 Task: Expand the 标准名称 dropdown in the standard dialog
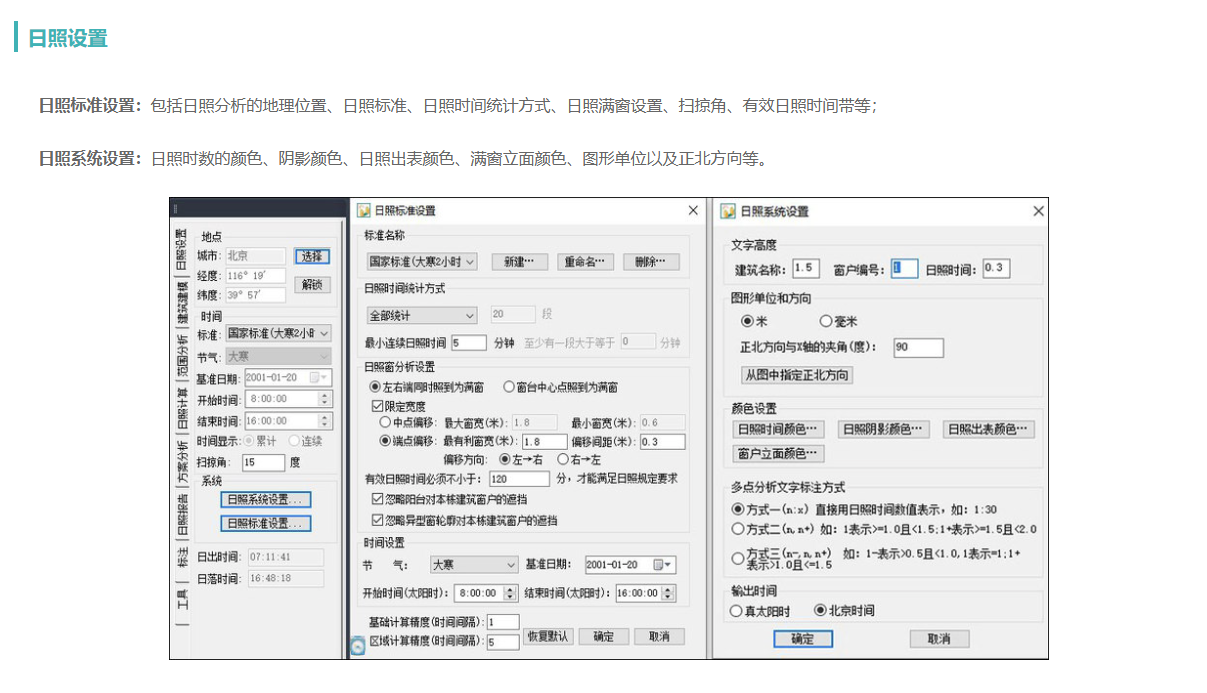click(470, 262)
